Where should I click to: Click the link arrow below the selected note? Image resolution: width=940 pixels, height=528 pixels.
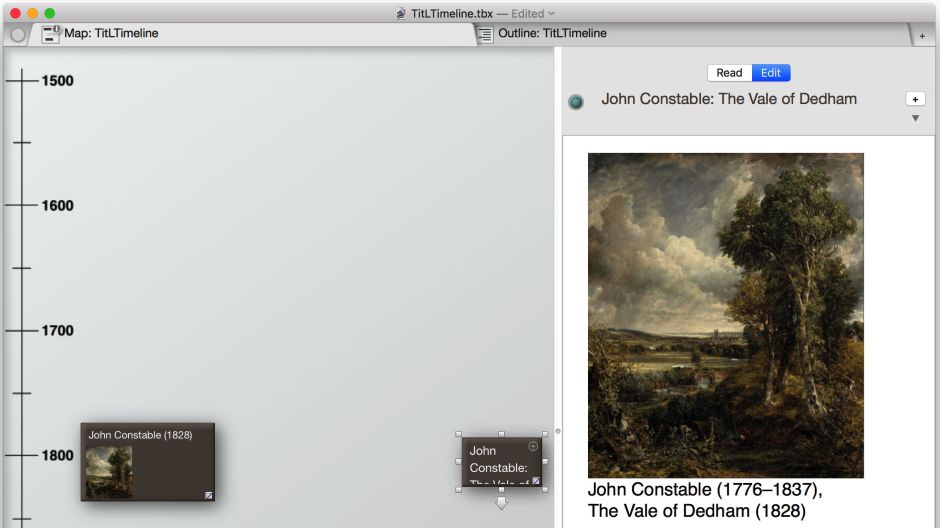pos(501,503)
